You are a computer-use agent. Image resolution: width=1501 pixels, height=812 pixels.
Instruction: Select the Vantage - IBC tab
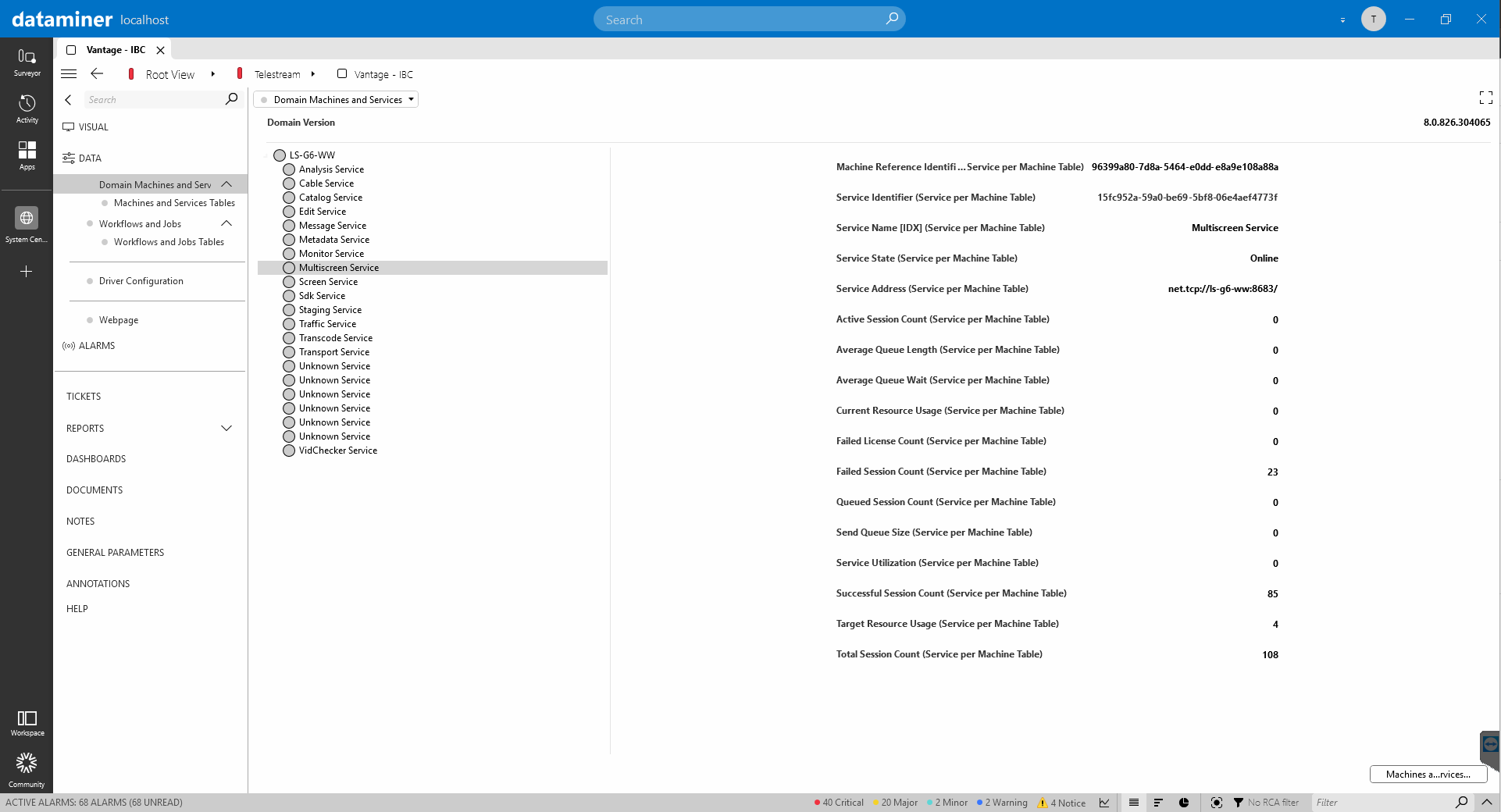click(116, 50)
